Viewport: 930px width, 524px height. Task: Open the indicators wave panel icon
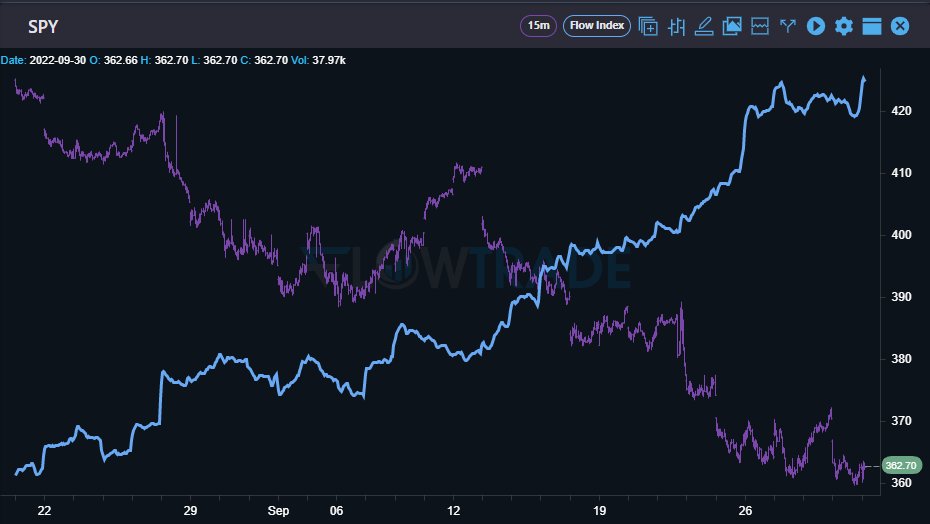pos(760,26)
